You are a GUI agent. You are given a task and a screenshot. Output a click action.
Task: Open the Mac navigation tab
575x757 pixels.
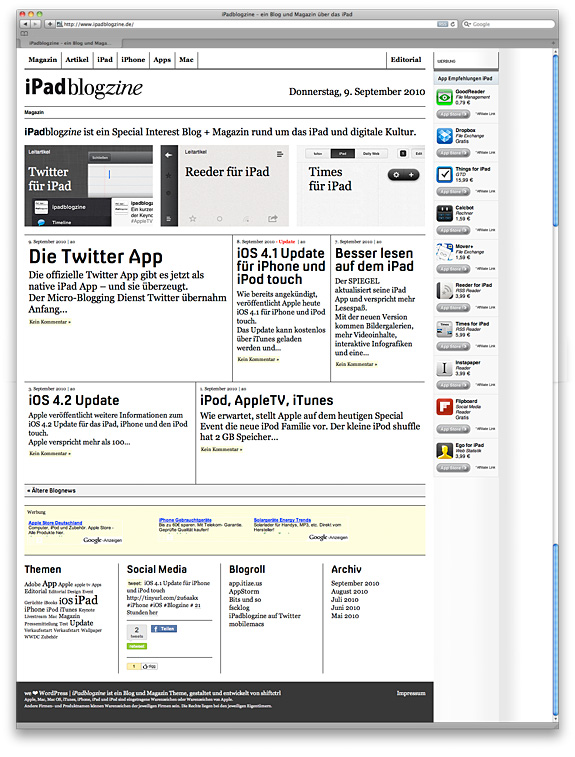(186, 60)
